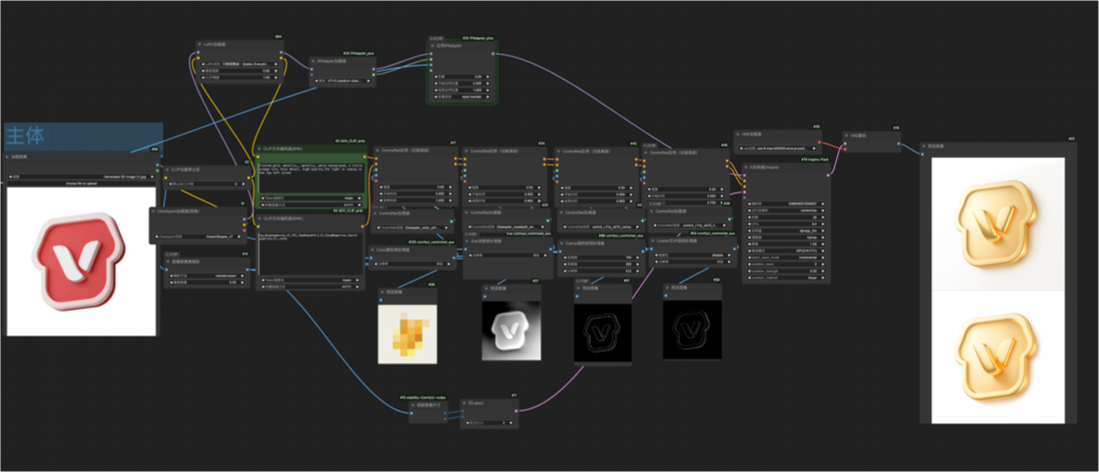Collapse the LoRA loader node via its title dot
This screenshot has height=472, width=1099.
199,44
